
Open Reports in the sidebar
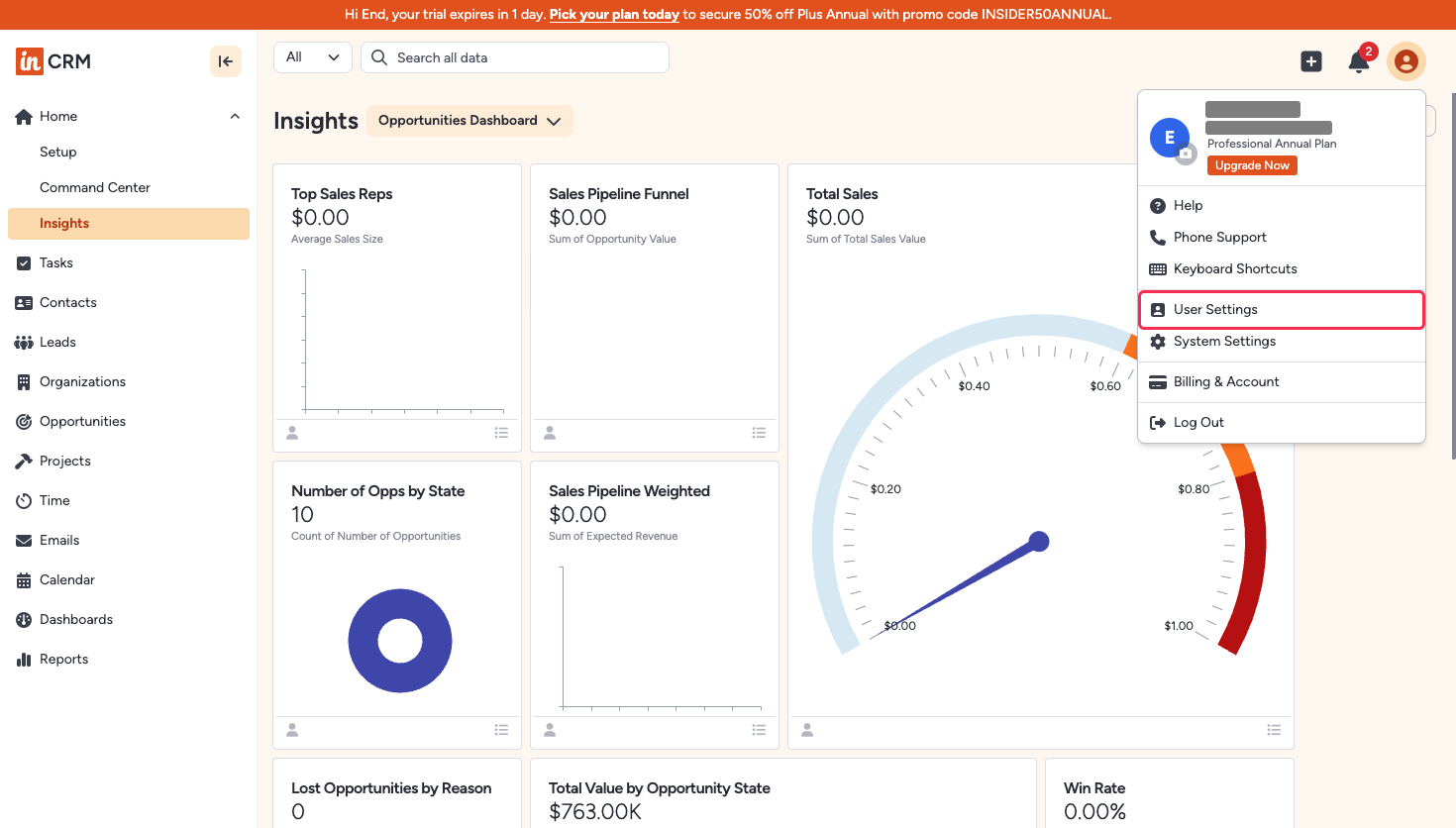click(x=63, y=660)
